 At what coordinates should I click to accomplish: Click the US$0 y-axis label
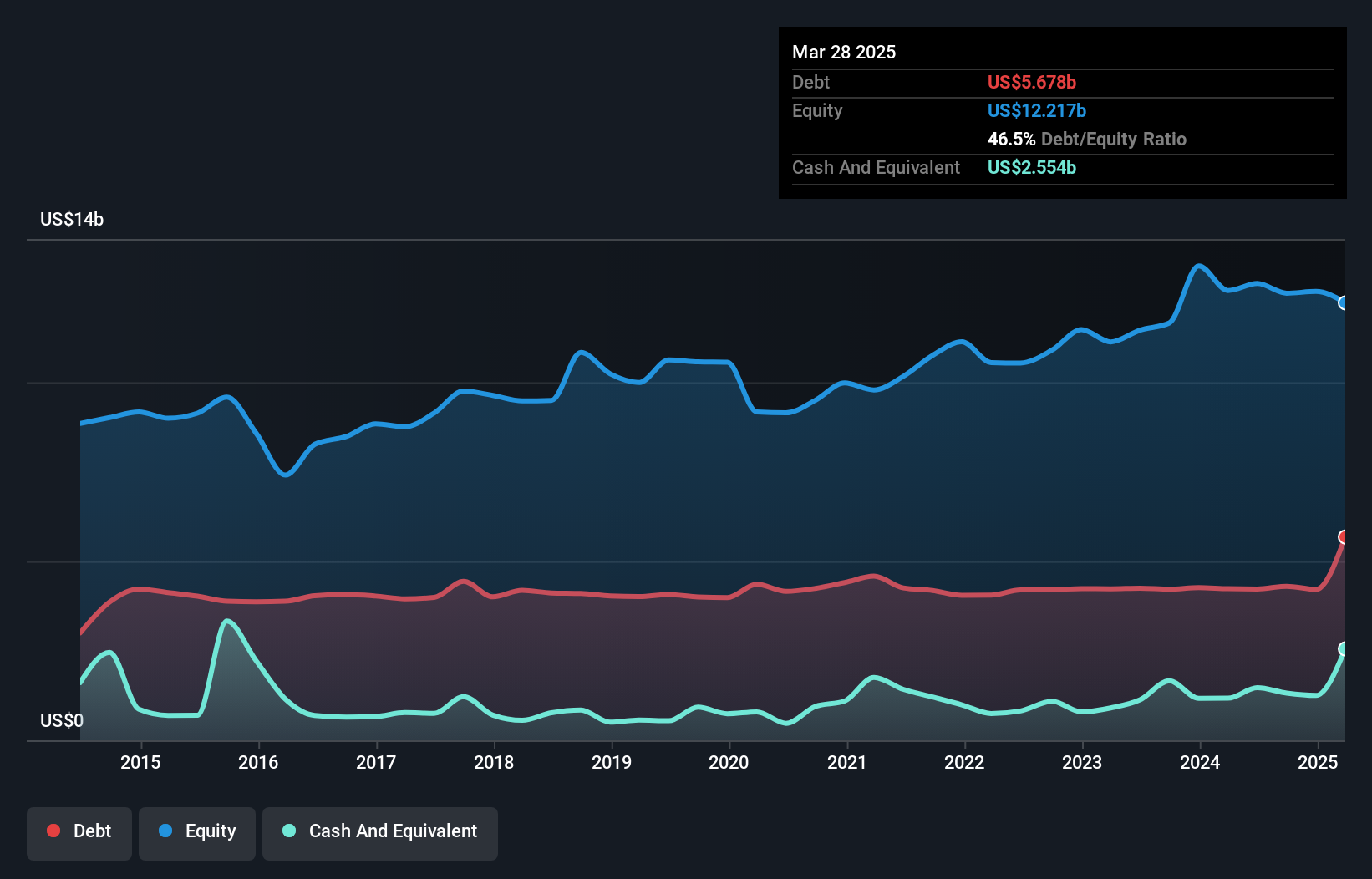62,720
